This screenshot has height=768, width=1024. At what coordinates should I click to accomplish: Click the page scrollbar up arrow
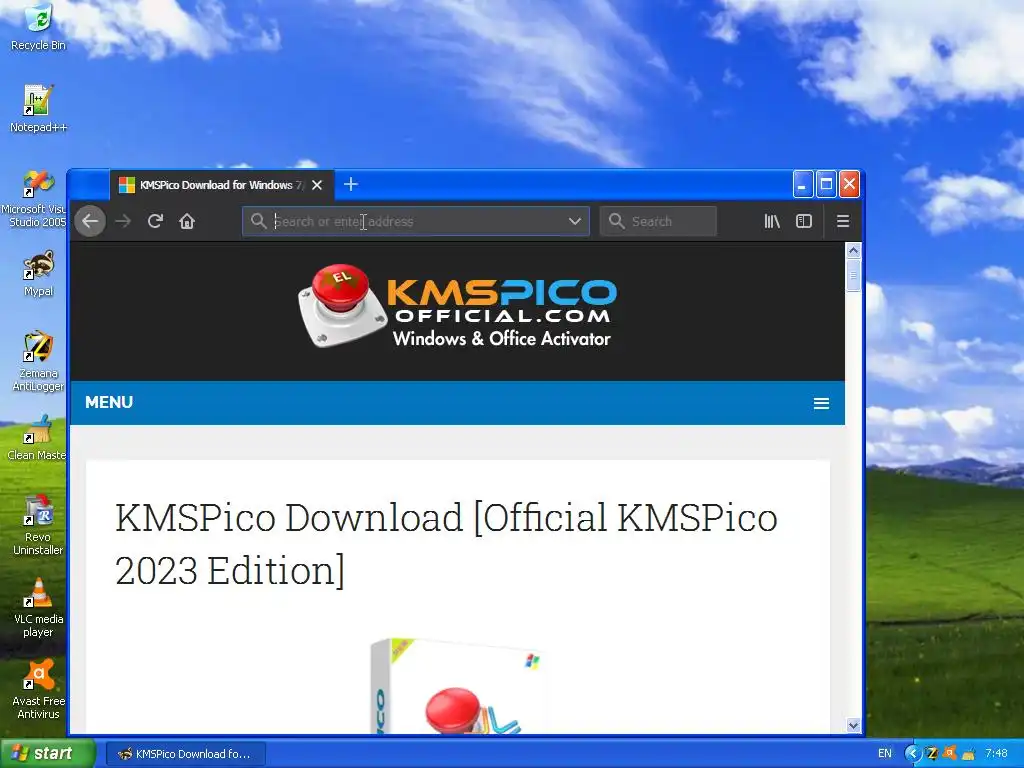[853, 251]
